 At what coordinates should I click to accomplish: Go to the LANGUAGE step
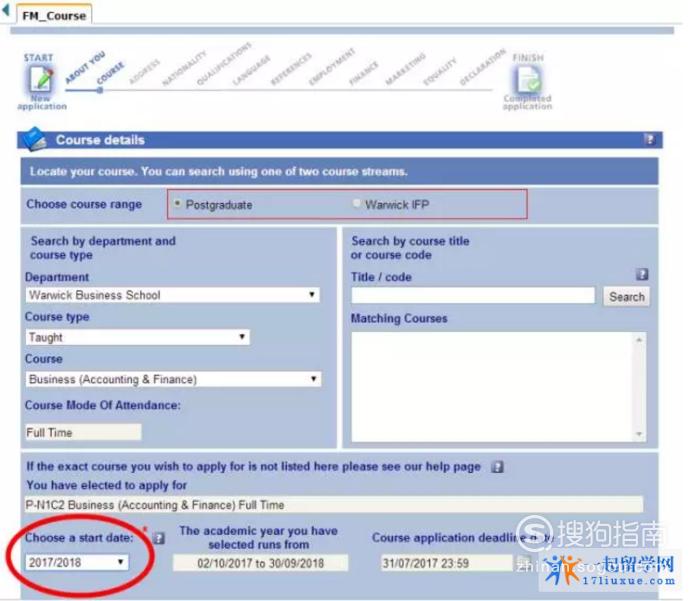252,70
